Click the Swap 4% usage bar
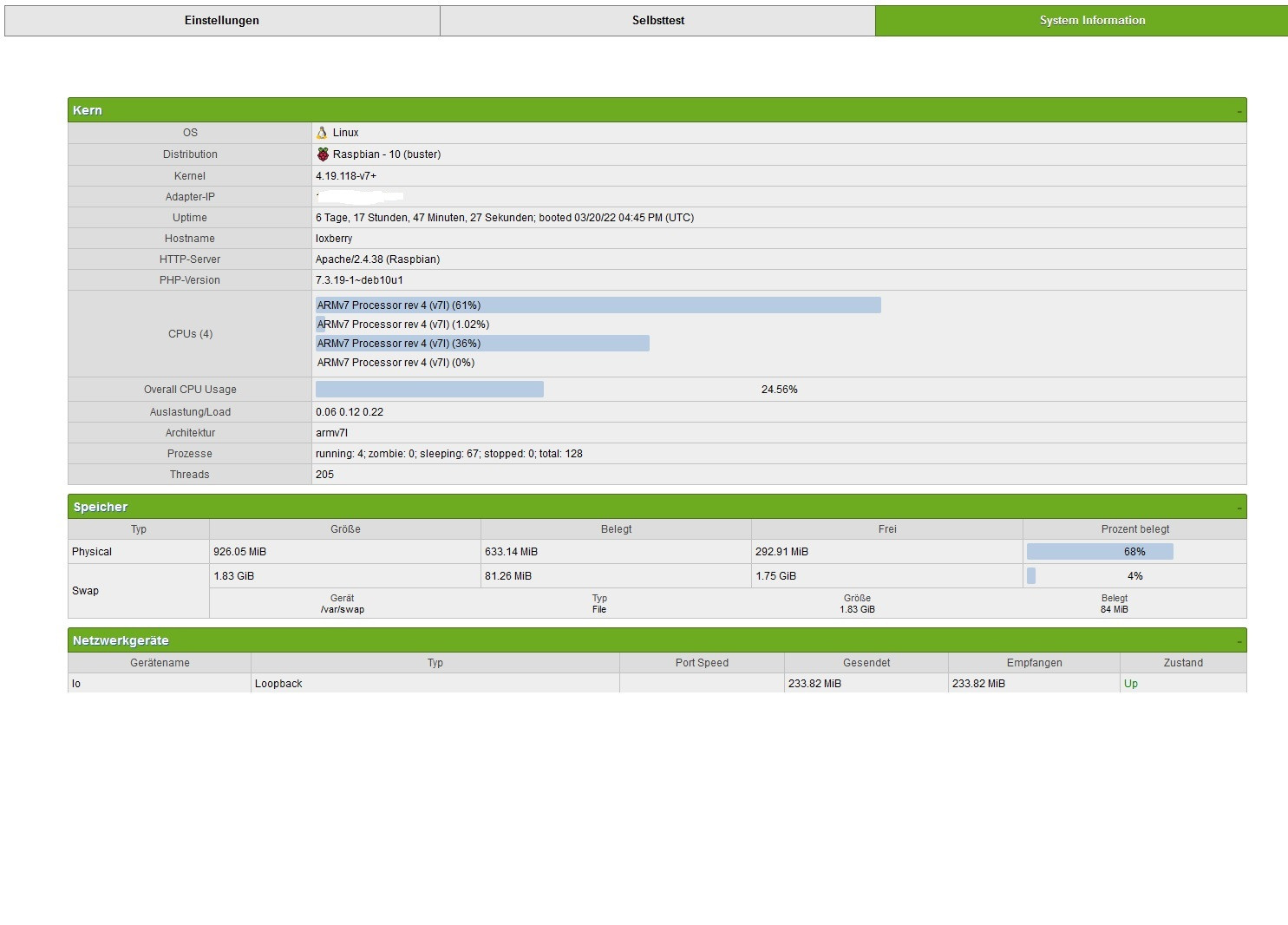The height and width of the screenshot is (925, 1288). coord(1031,576)
